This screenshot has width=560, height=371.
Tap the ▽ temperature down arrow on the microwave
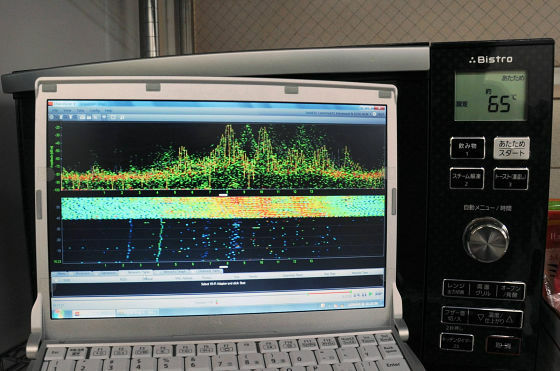481,317
